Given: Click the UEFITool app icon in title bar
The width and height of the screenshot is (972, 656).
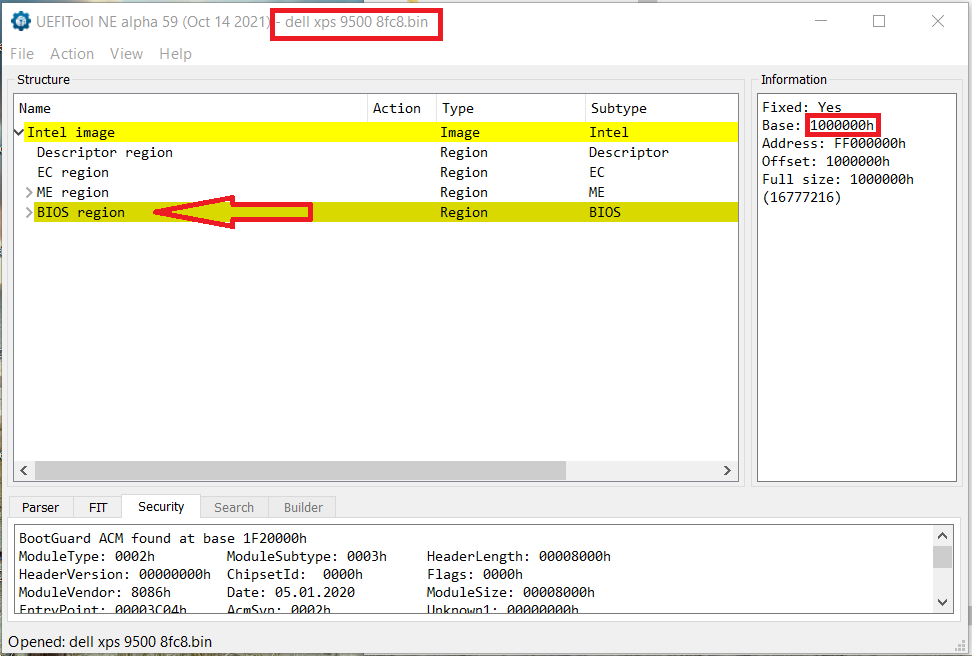Looking at the screenshot, I should (x=20, y=21).
